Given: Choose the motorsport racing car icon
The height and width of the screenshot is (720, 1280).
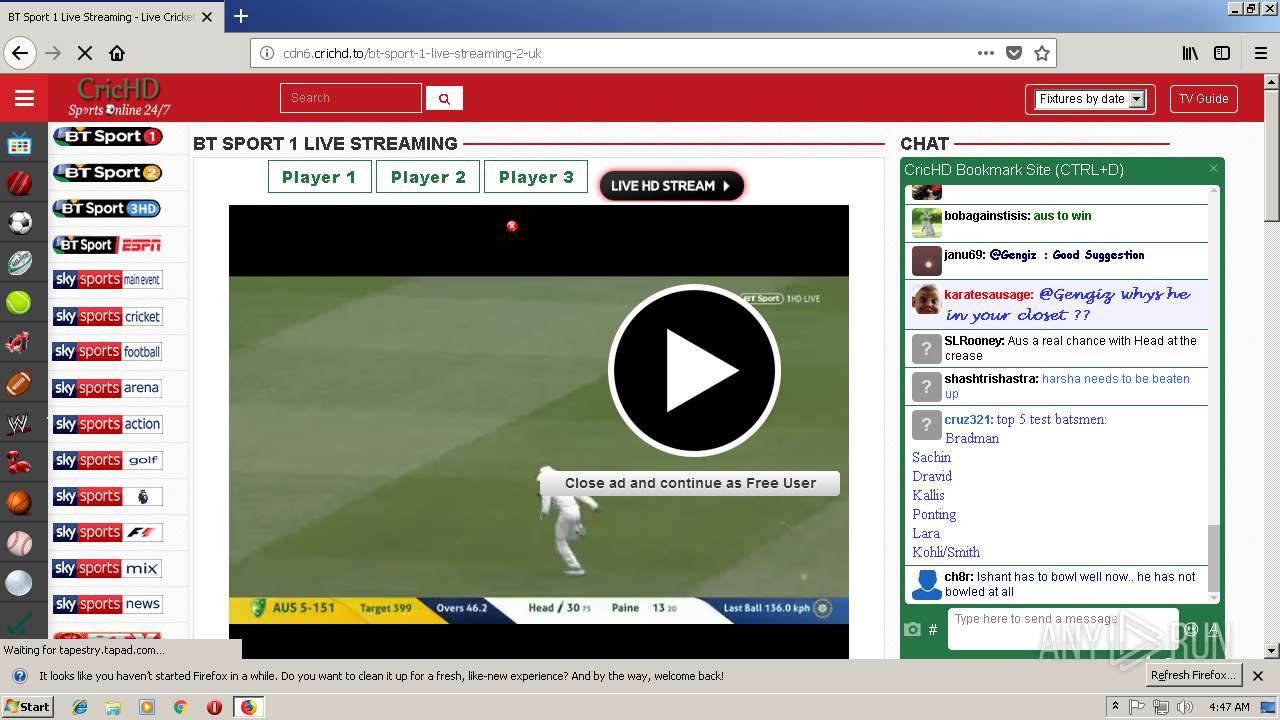Looking at the screenshot, I should pyautogui.click(x=19, y=343).
